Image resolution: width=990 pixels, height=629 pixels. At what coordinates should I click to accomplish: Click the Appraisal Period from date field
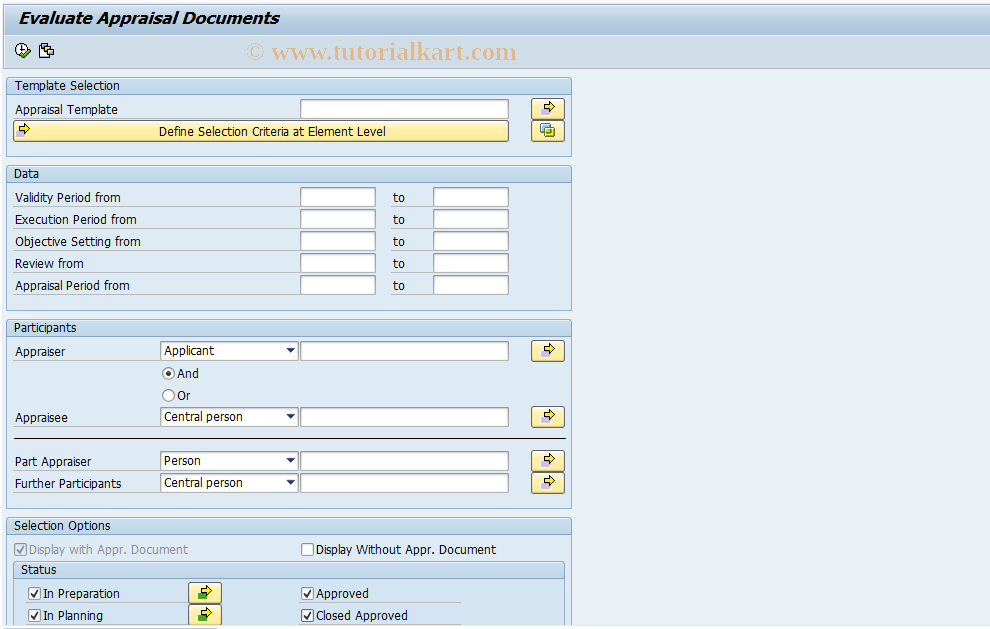pyautogui.click(x=338, y=285)
